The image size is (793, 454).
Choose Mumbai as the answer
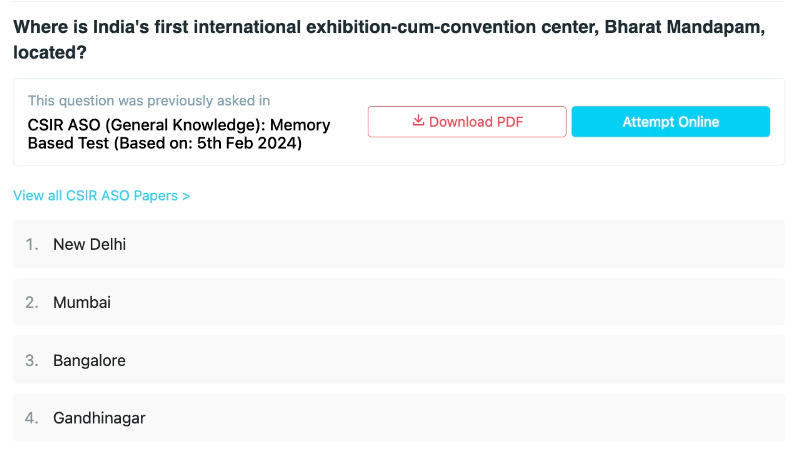399,302
